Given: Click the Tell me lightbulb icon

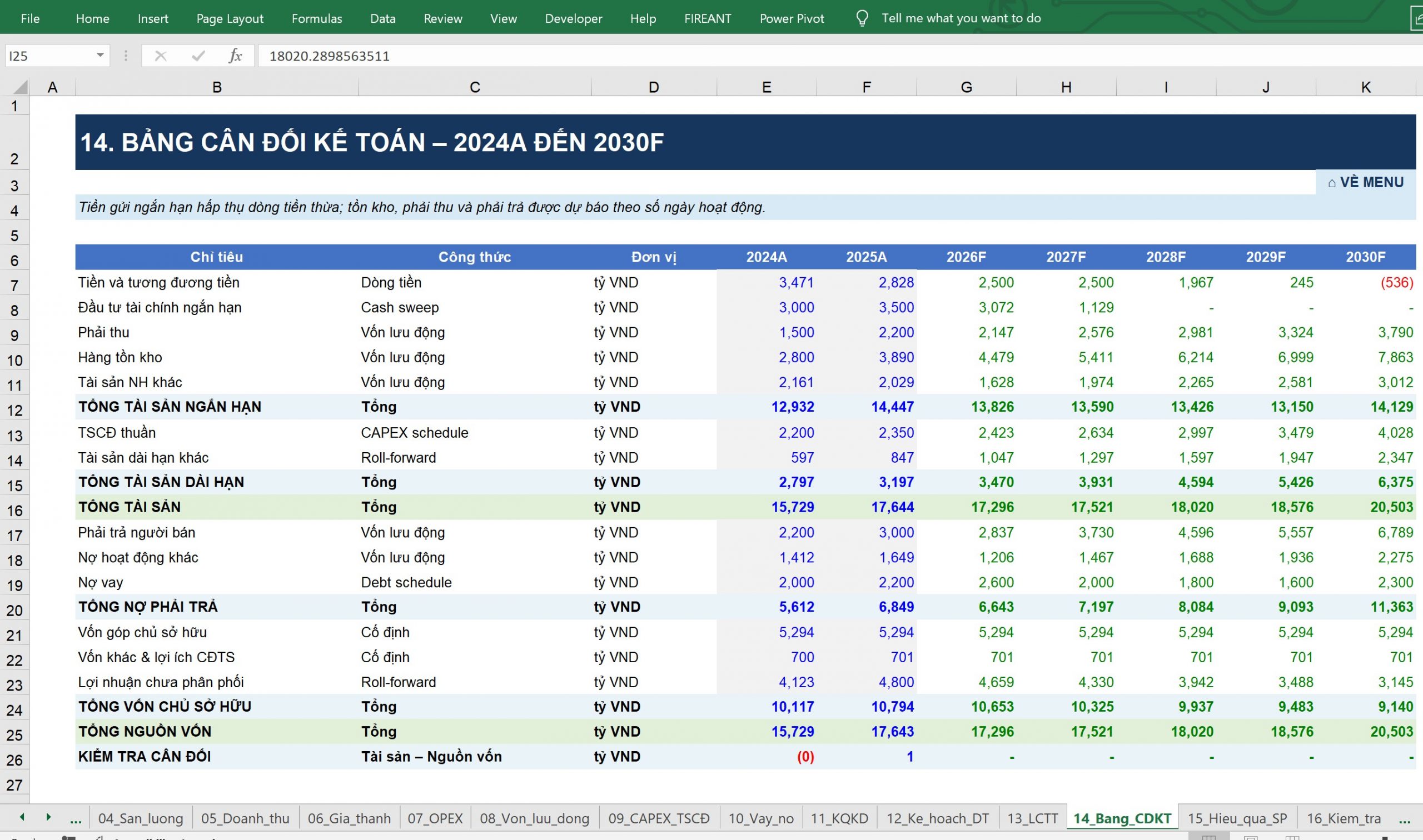Looking at the screenshot, I should pos(862,18).
